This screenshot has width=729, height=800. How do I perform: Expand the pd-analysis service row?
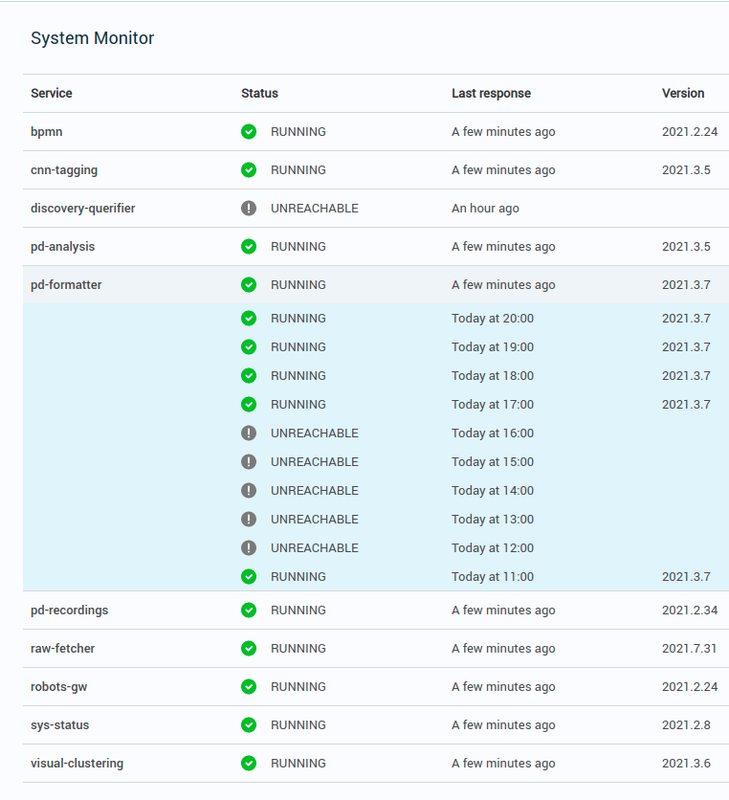376,246
